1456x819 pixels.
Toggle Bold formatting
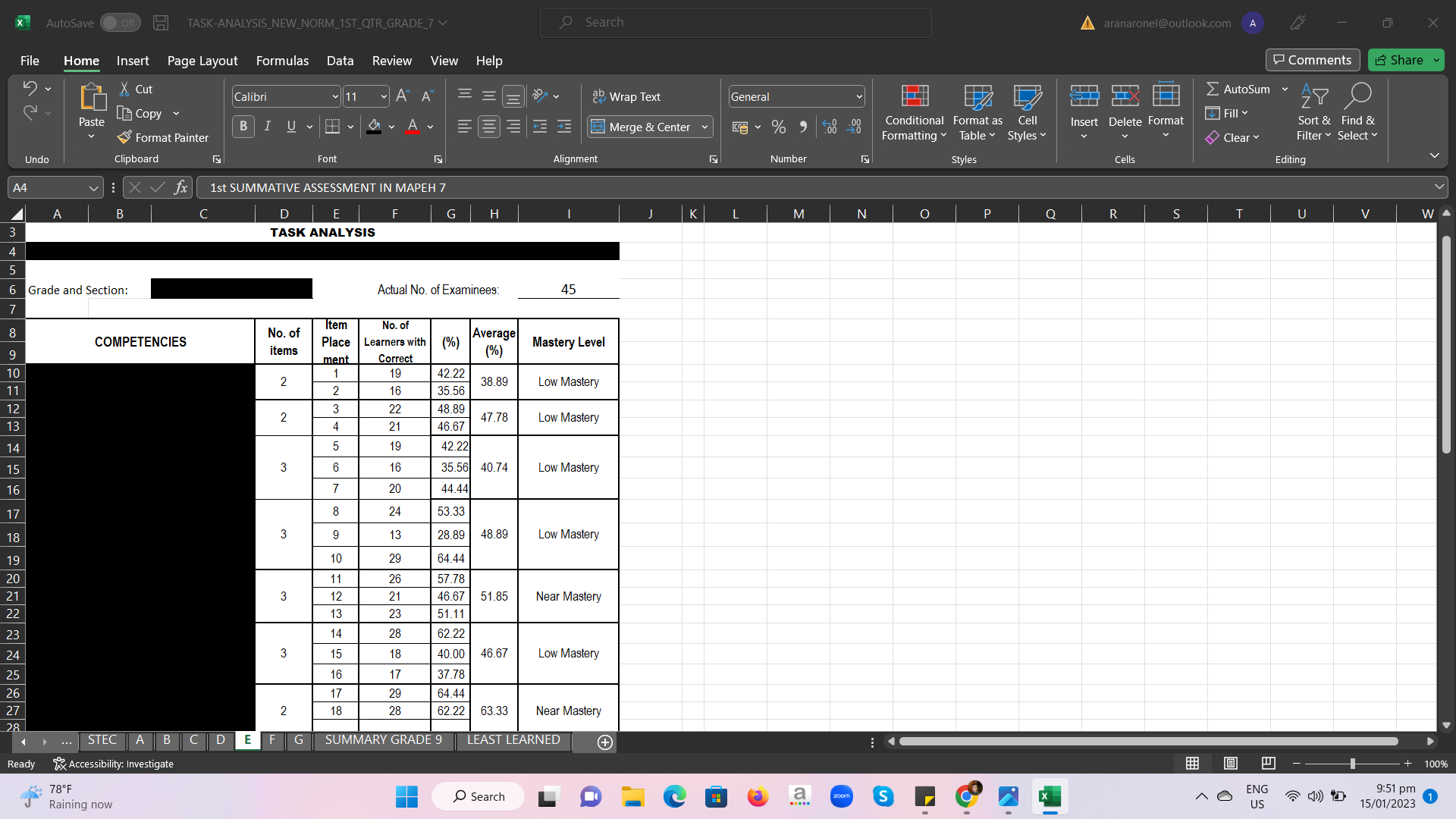point(243,127)
